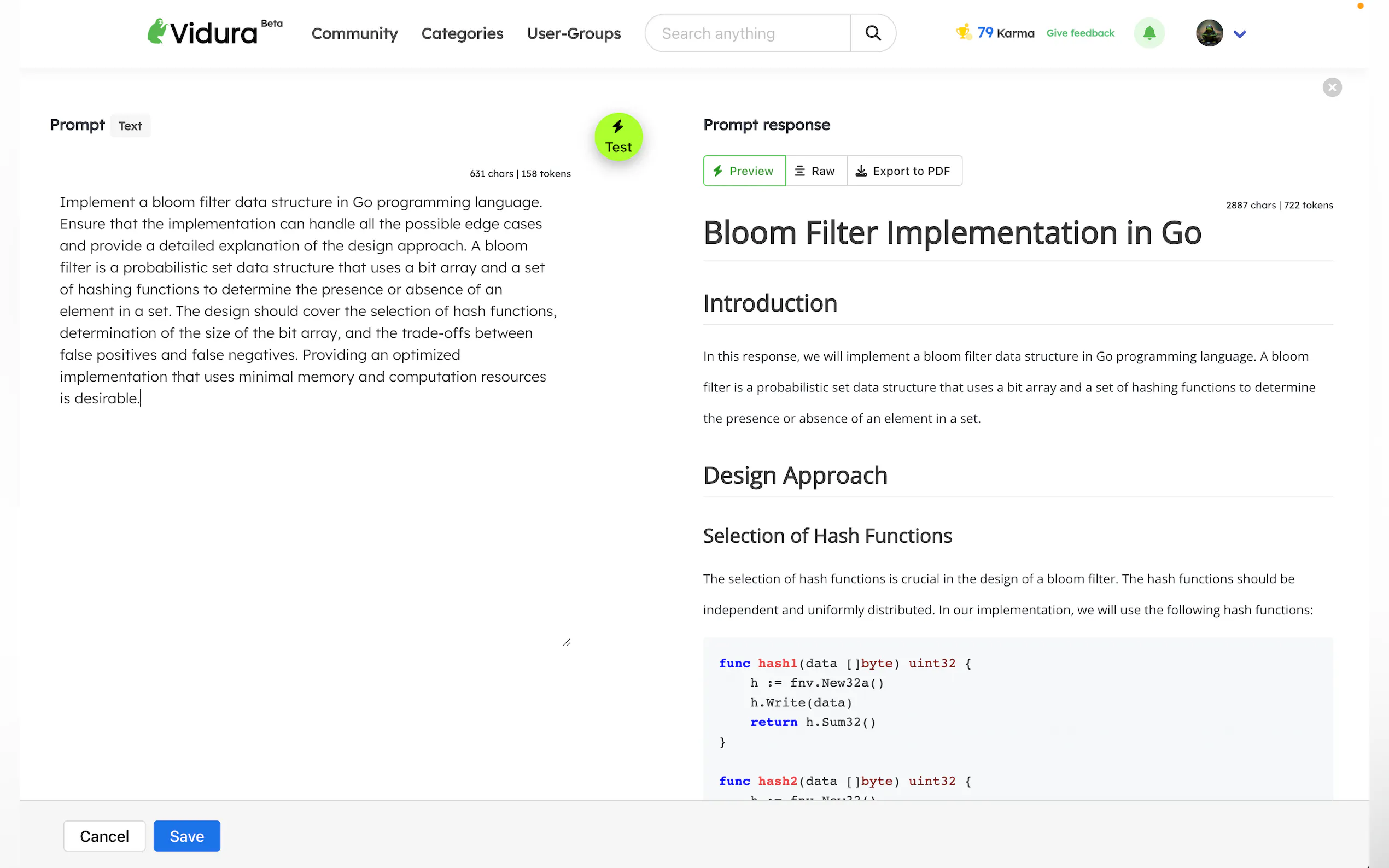Click the Cancel button
This screenshot has height=868, width=1389.
(104, 835)
